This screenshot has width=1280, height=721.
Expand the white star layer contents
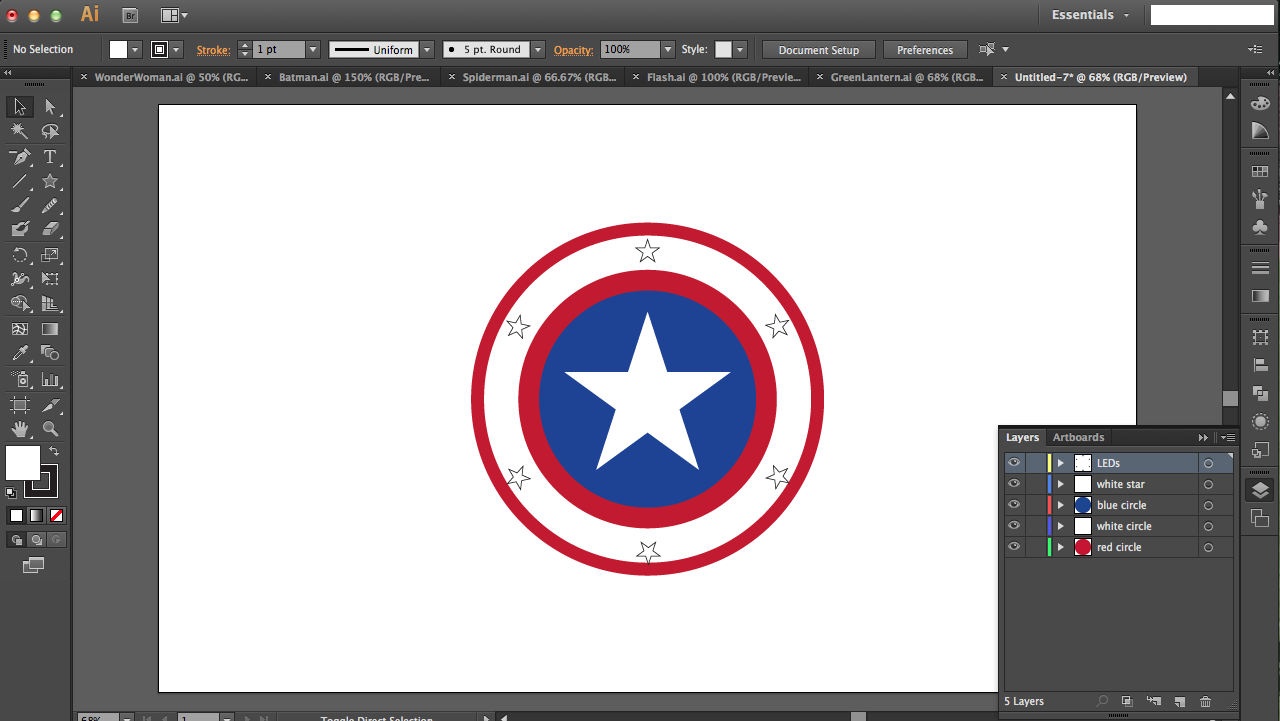pos(1061,484)
